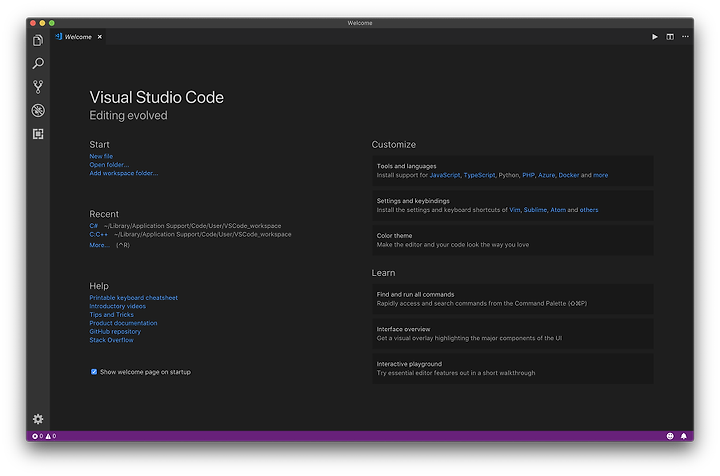The height and width of the screenshot is (476, 720).
Task: Close the Welcome tab
Action: 100,37
